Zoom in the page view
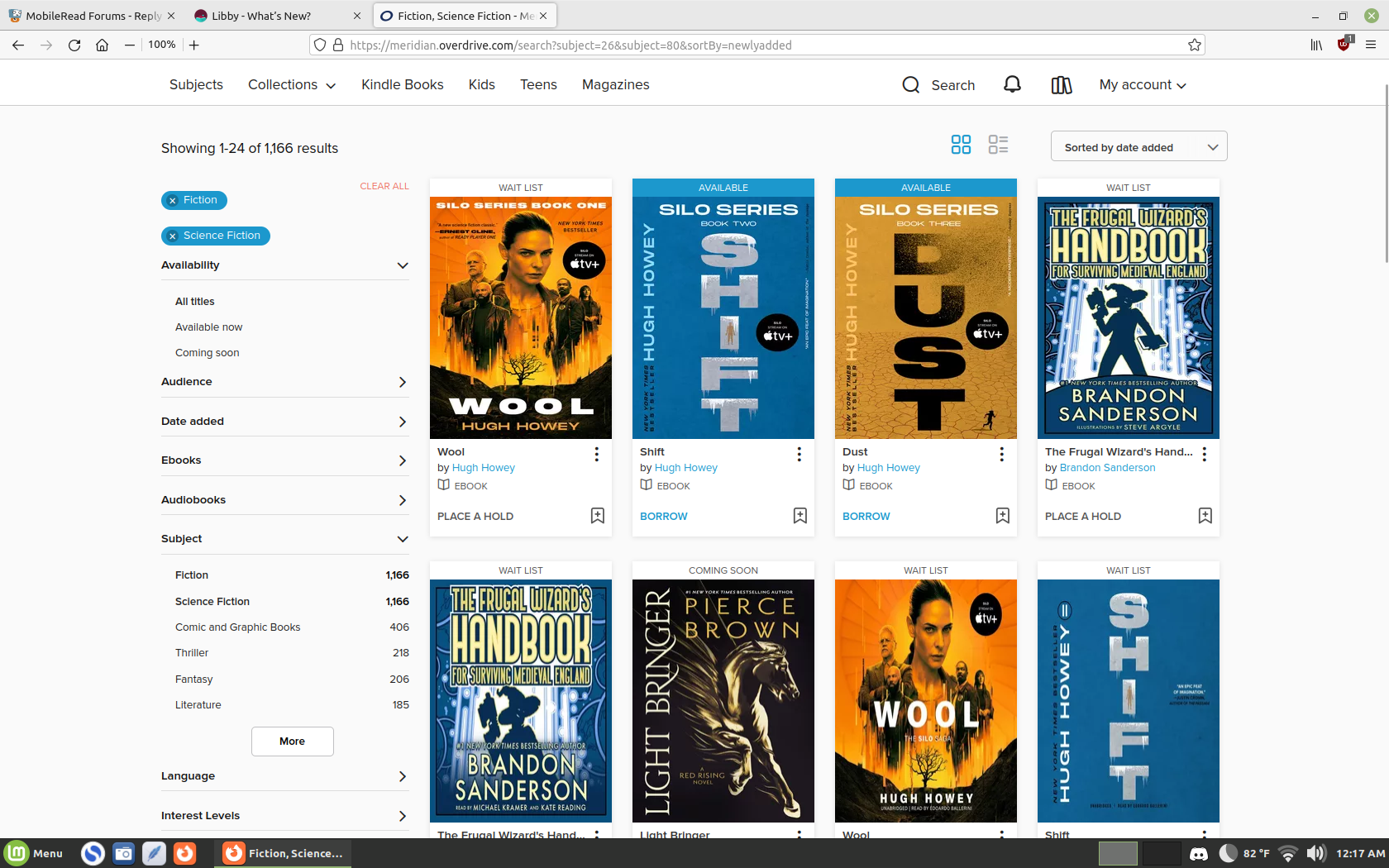Viewport: 1389px width, 868px height. click(x=194, y=45)
